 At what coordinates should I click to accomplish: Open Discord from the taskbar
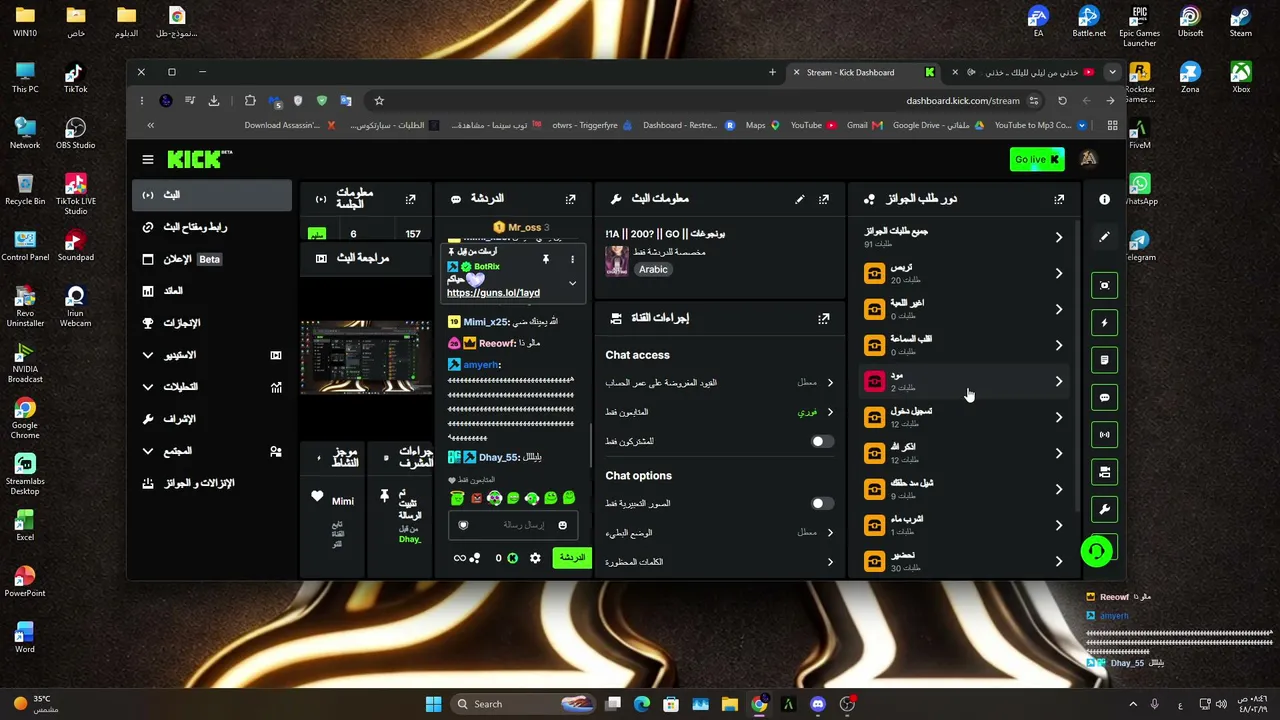(818, 704)
